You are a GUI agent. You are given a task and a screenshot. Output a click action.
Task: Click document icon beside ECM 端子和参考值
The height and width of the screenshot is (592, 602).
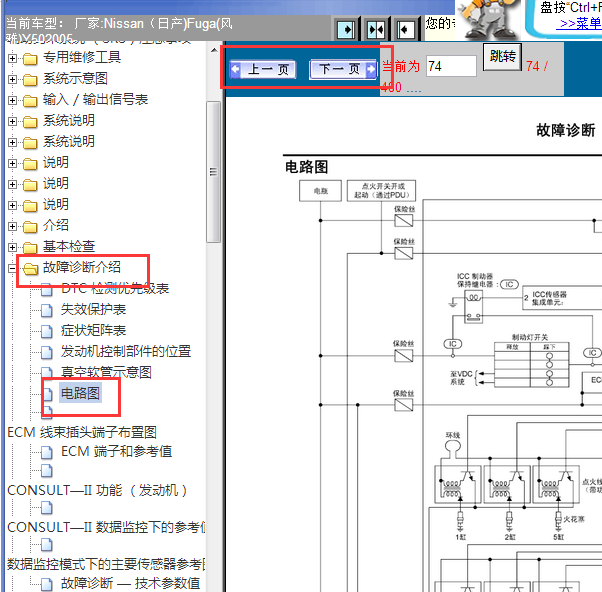pyautogui.click(x=46, y=452)
